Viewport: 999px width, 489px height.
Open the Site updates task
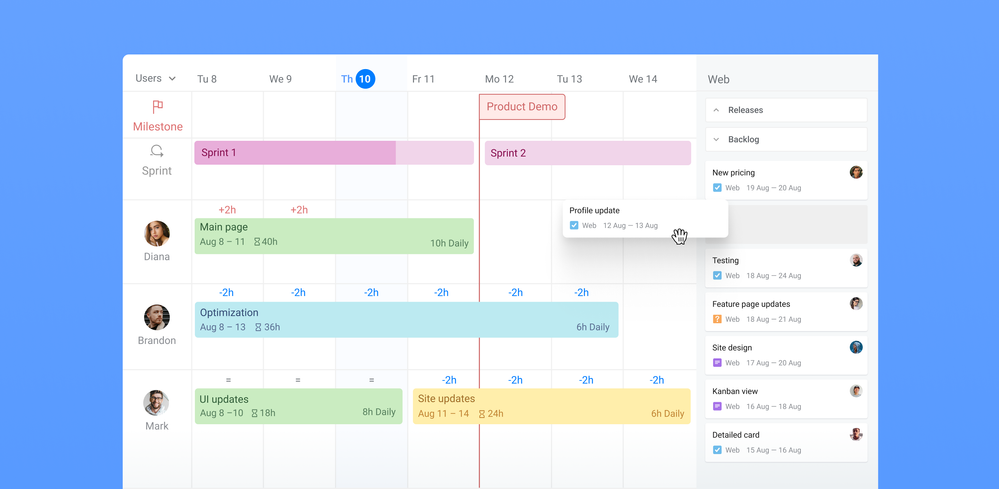(x=552, y=406)
